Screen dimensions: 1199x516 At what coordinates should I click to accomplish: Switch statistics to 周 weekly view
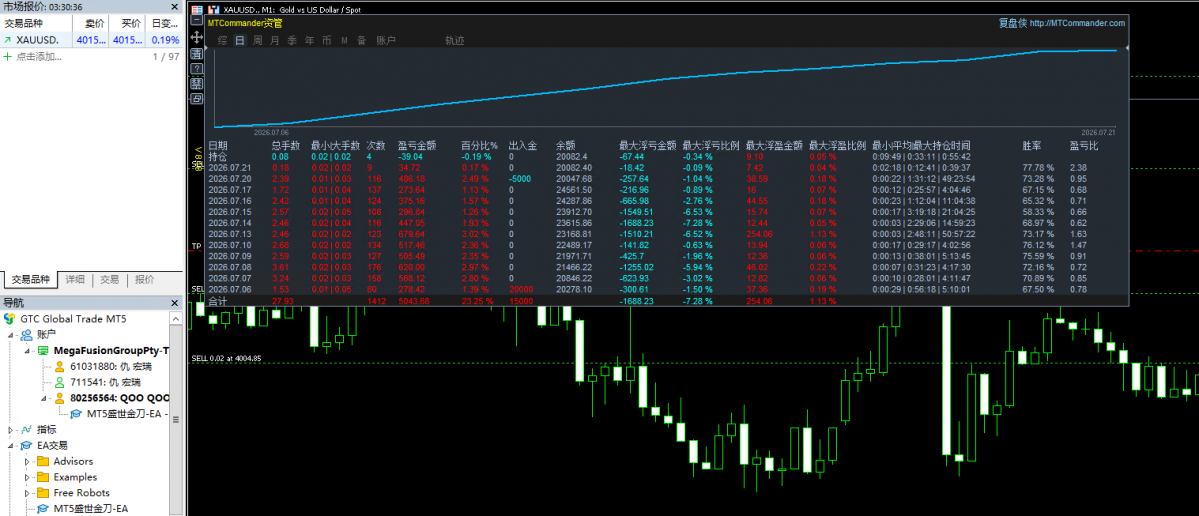click(x=258, y=41)
